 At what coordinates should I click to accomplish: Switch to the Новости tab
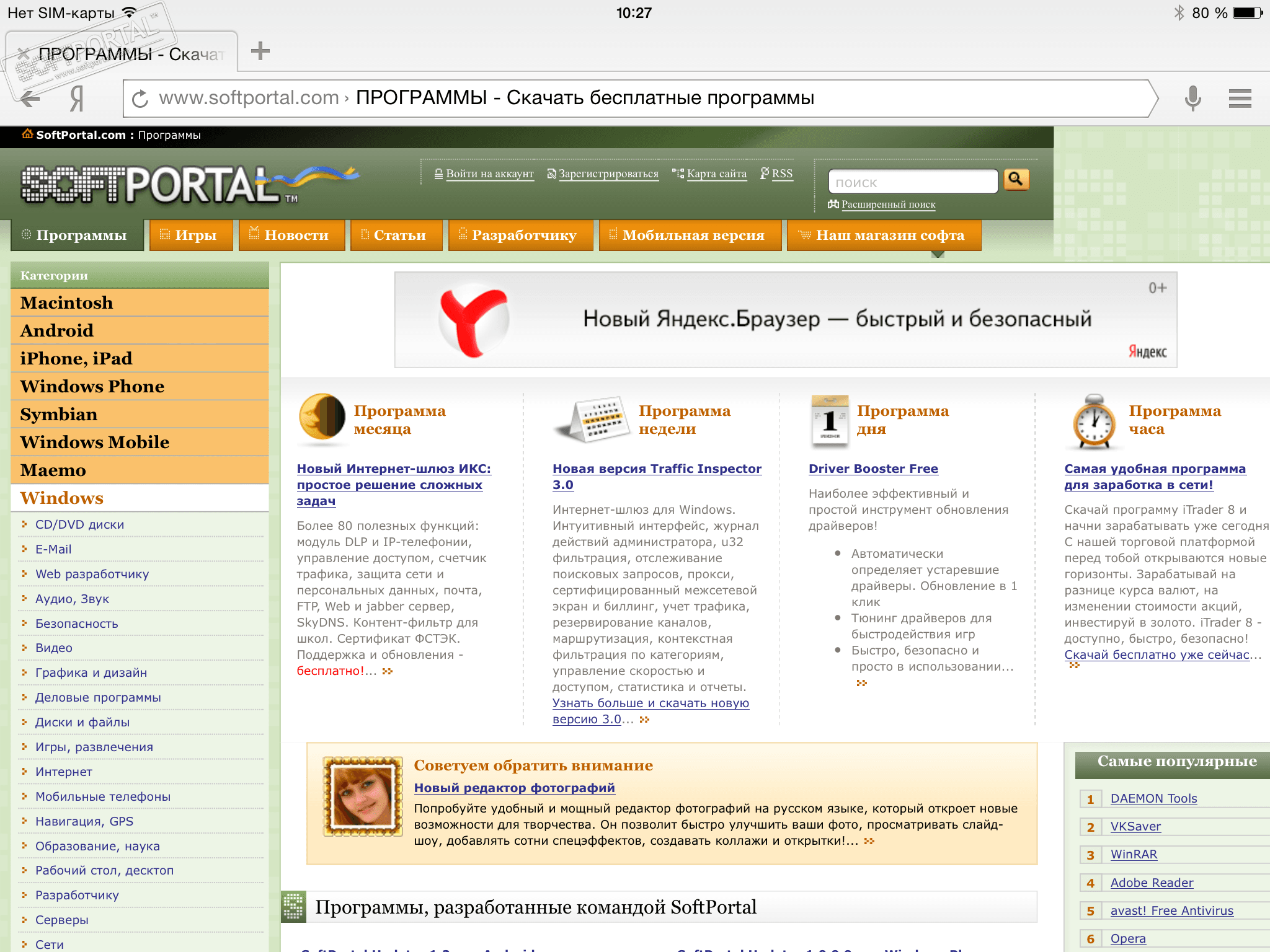(291, 236)
